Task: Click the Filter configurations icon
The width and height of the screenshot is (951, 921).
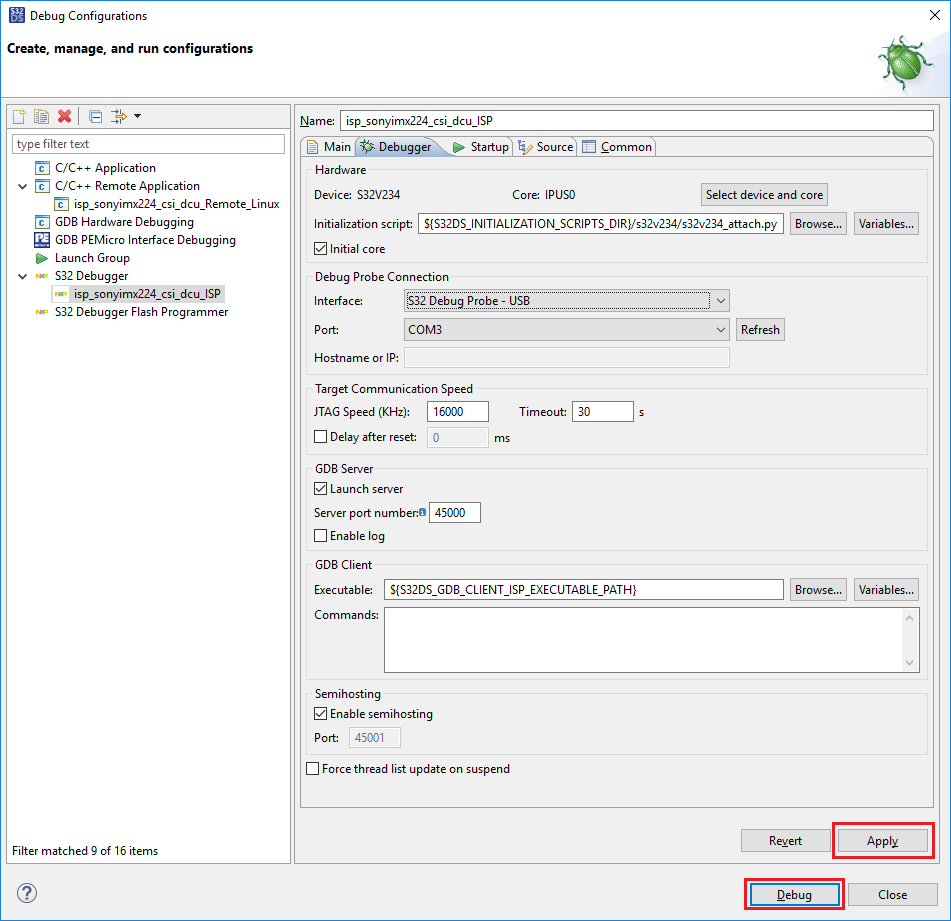Action: click(x=118, y=116)
